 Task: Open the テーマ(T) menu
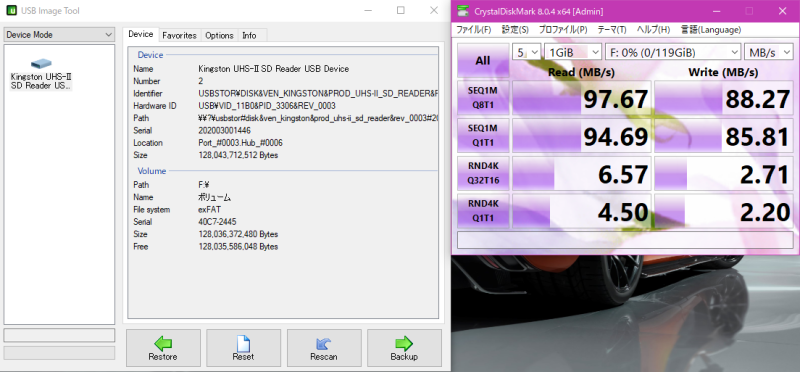[x=612, y=30]
